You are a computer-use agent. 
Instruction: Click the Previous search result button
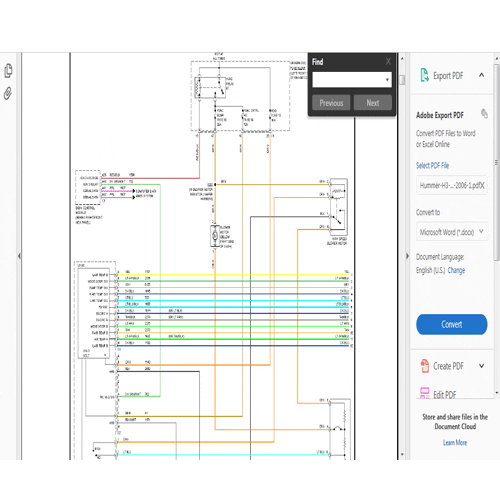point(331,103)
